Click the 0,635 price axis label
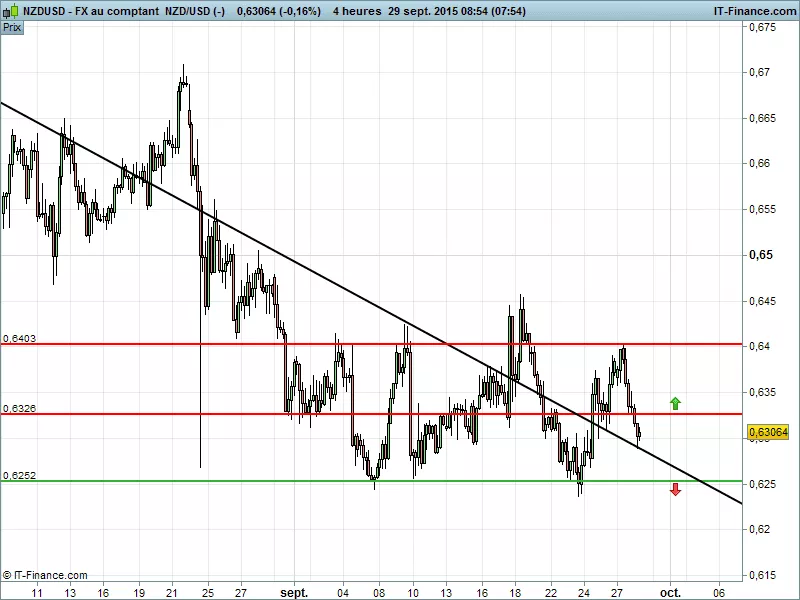The width and height of the screenshot is (800, 600). (762, 392)
